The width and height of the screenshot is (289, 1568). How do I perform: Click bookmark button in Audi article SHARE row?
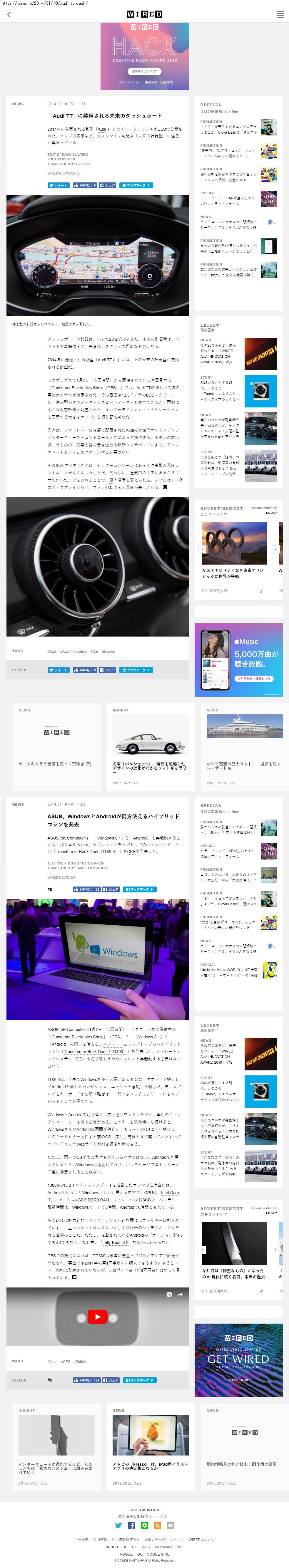(x=135, y=670)
